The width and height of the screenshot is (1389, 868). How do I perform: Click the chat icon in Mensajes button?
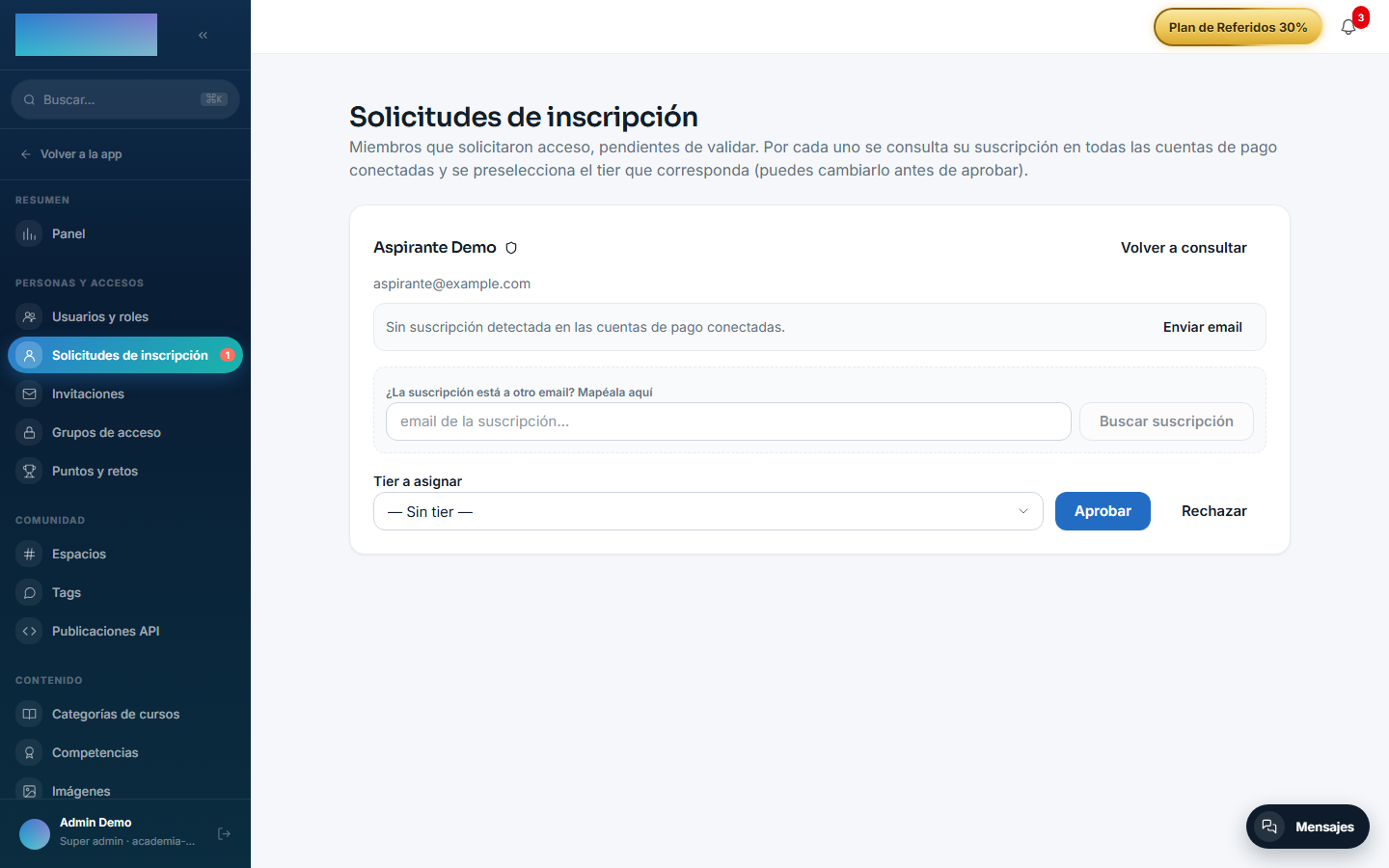tap(1269, 827)
